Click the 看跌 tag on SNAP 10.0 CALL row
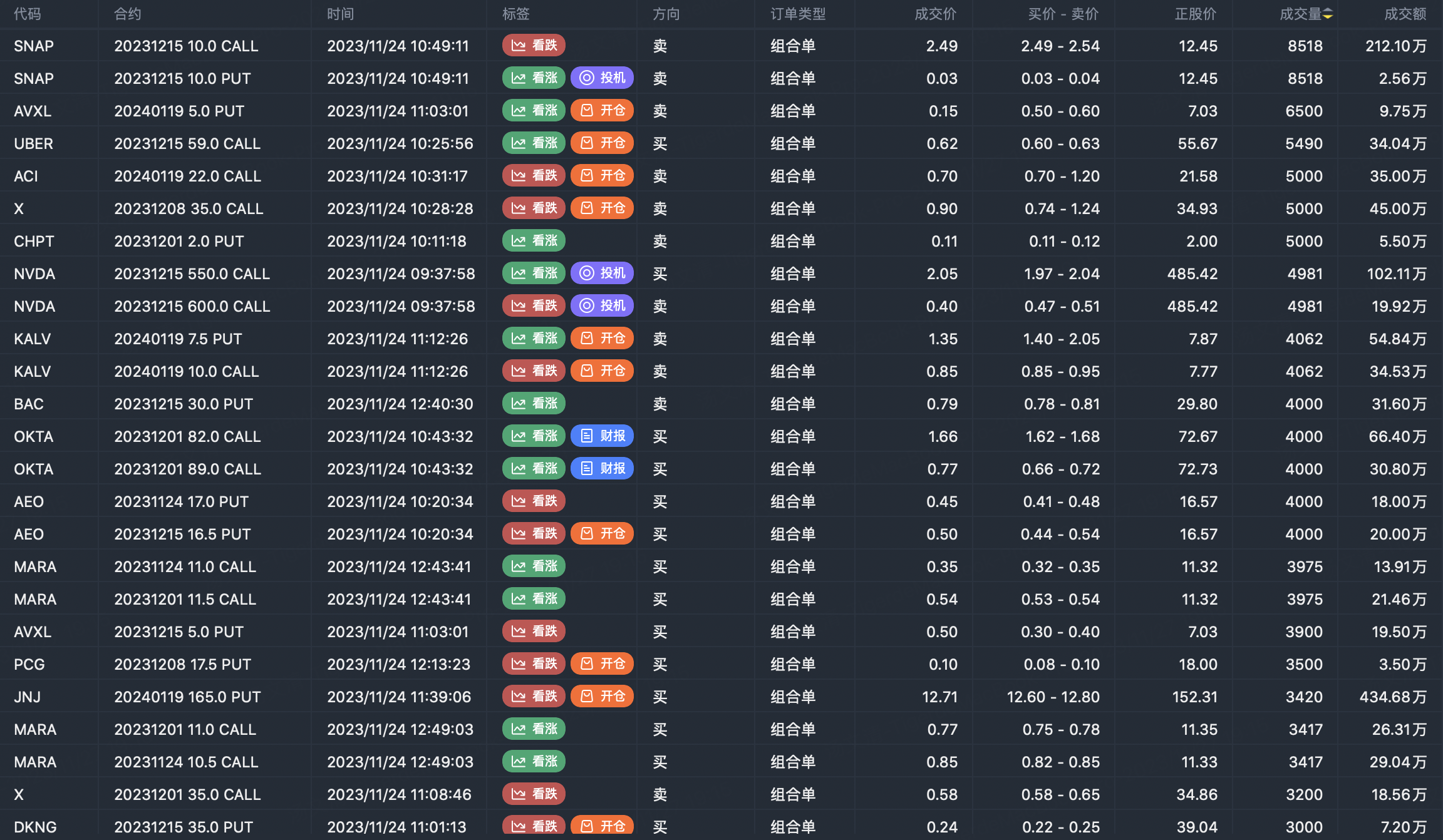Viewport: 1443px width, 840px height. coord(534,46)
